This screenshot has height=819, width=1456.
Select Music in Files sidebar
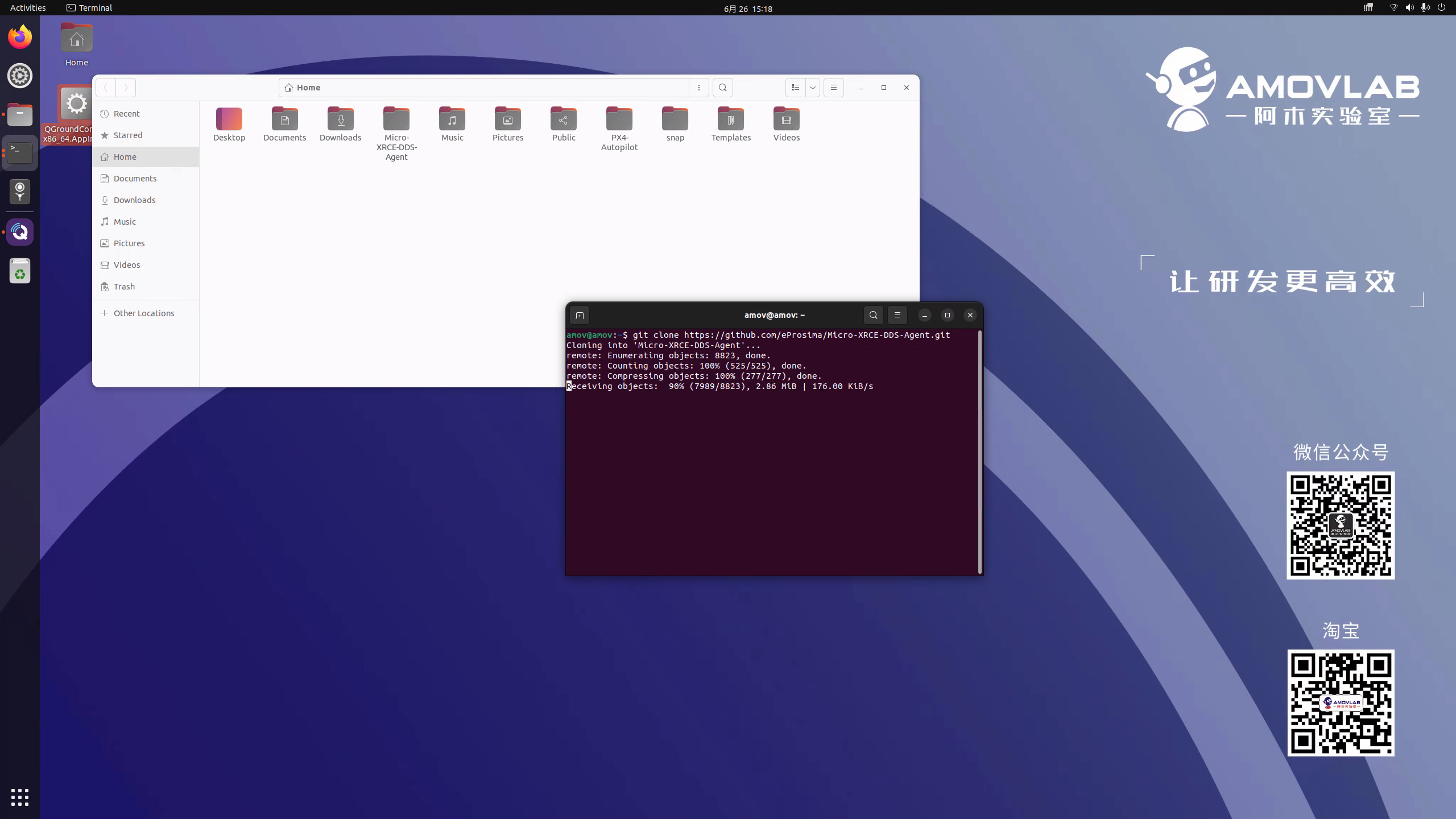(x=146, y=222)
